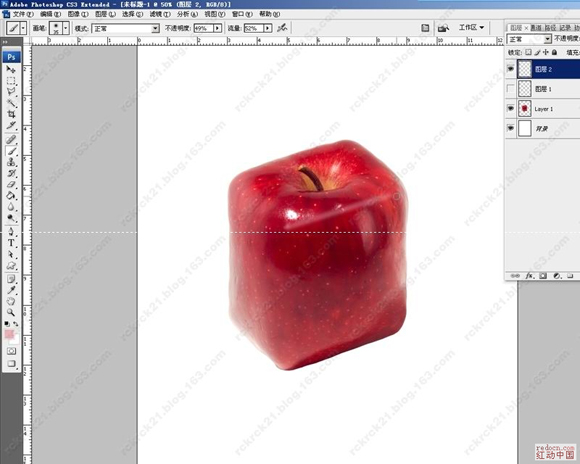Expand the opacity slider arrow at 49%
Screen dimensions: 580x464
coord(218,28)
